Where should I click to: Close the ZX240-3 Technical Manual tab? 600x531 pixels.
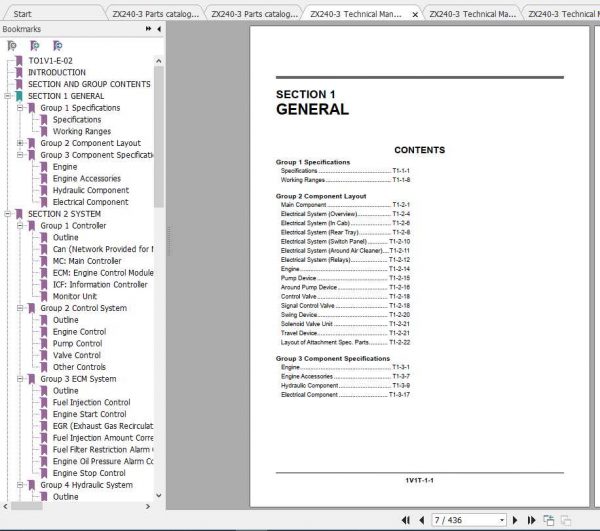[x=415, y=15]
